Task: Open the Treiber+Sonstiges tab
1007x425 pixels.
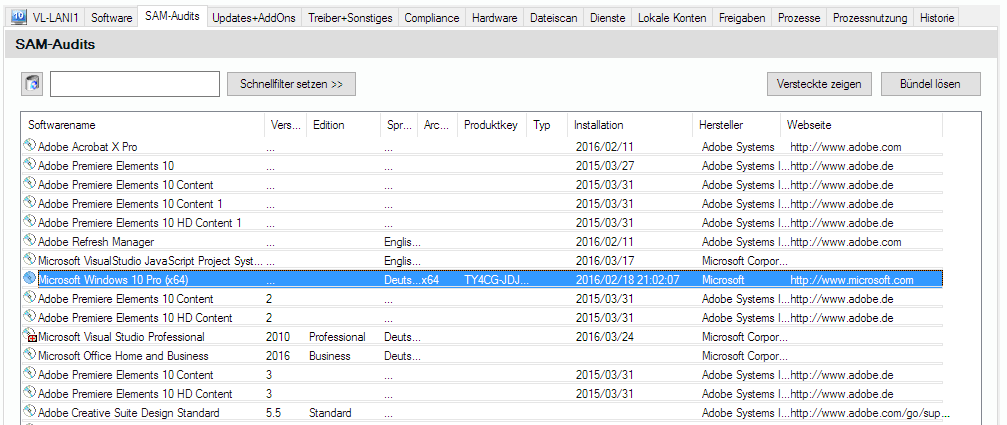Action: tap(349, 17)
